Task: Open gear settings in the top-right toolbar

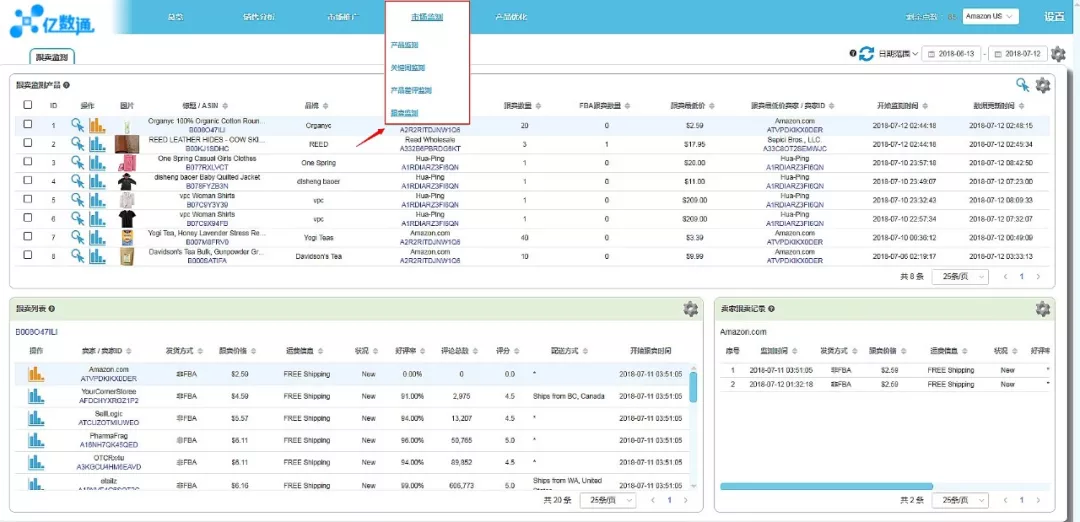Action: pyautogui.click(x=1058, y=54)
